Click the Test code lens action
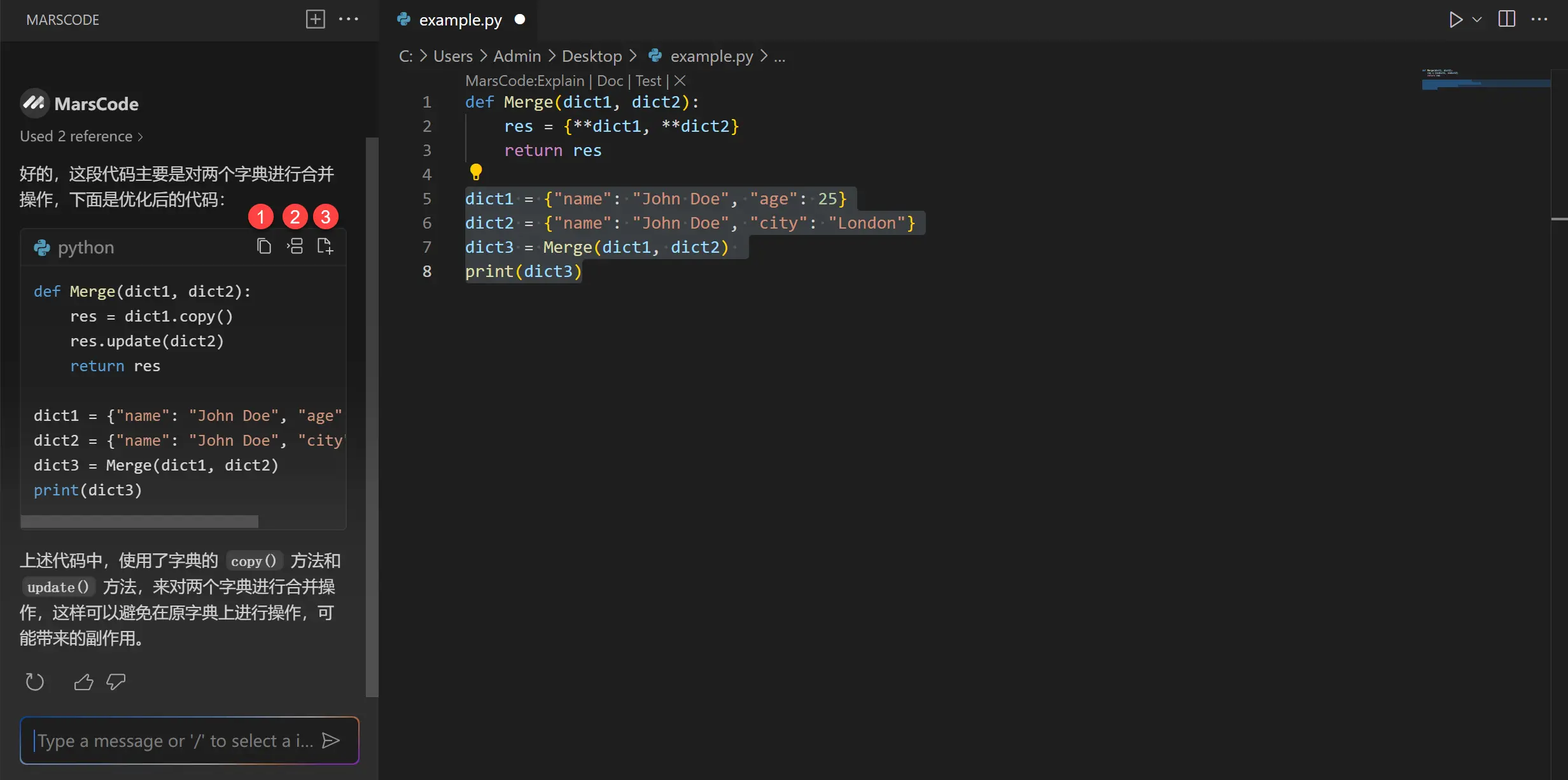Image resolution: width=1568 pixels, height=780 pixels. [x=648, y=81]
